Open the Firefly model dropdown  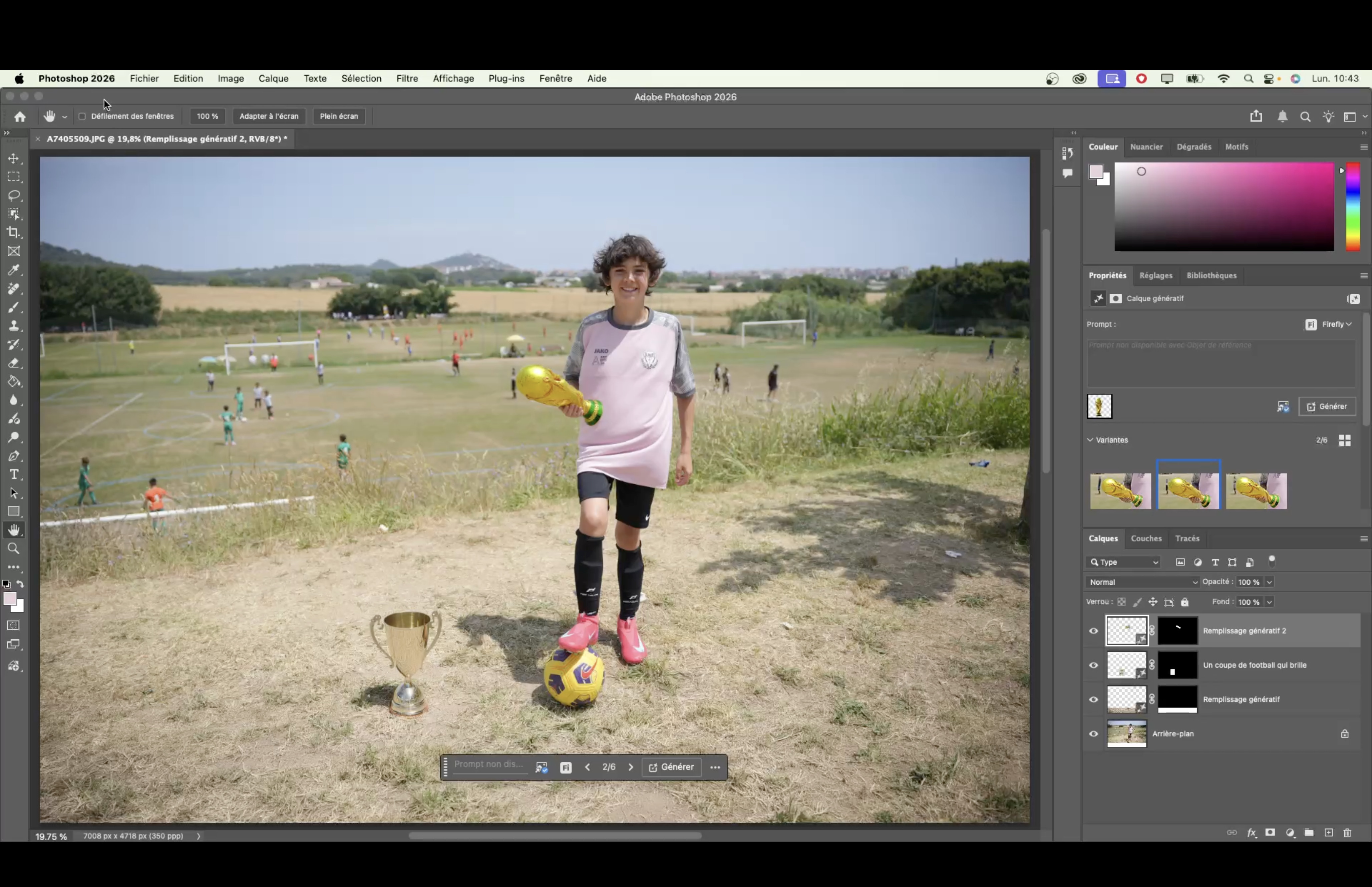(x=1329, y=324)
